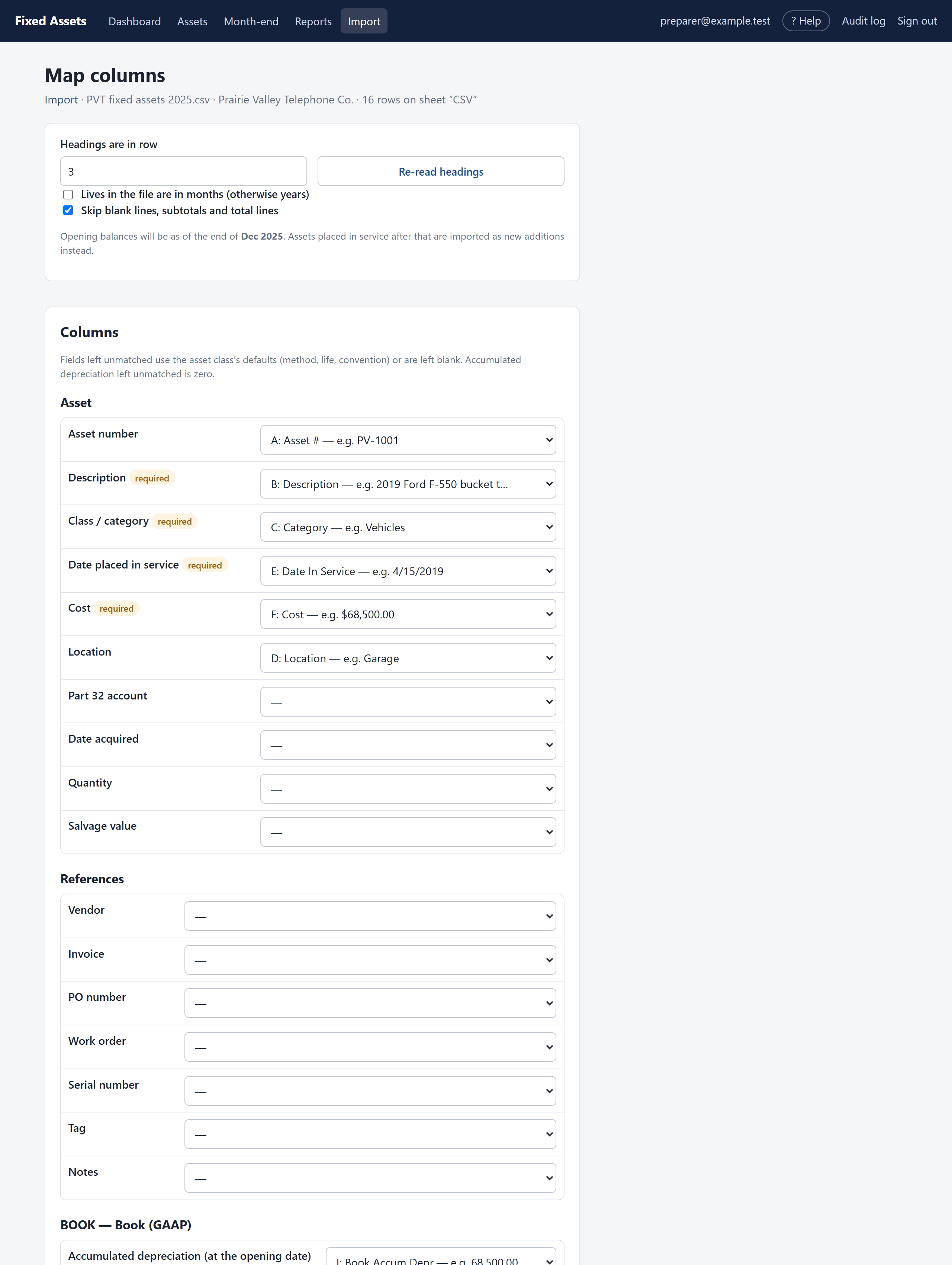Select the Import nav tab
Screen dimensions: 952x1265
[364, 21]
